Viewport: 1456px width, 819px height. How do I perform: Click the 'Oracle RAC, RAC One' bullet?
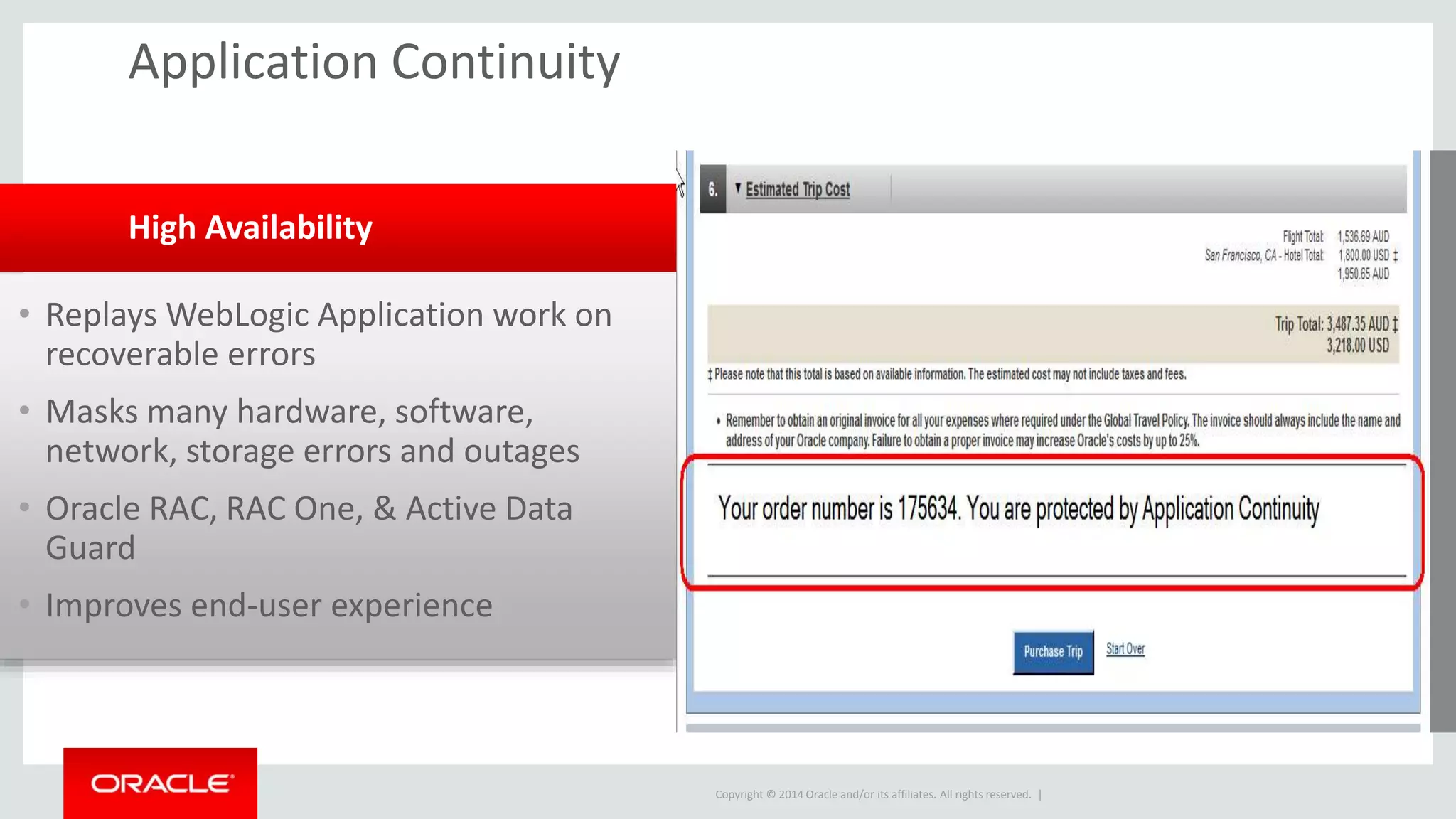(309, 528)
